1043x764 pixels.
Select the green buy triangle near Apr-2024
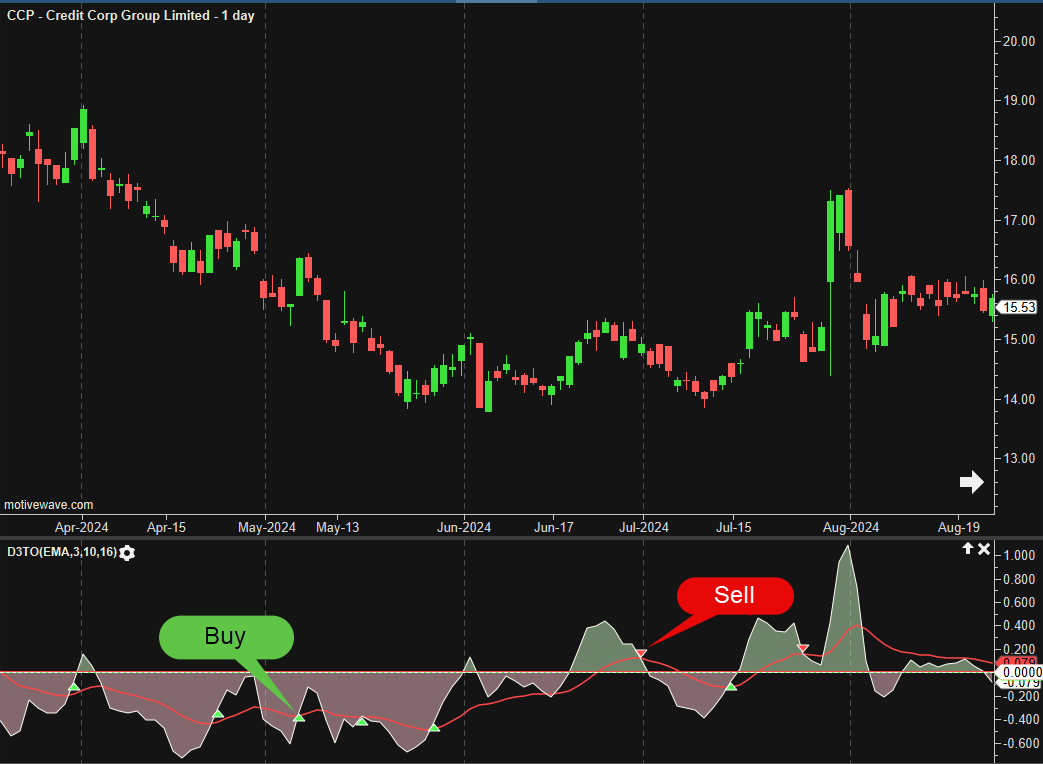(x=73, y=687)
